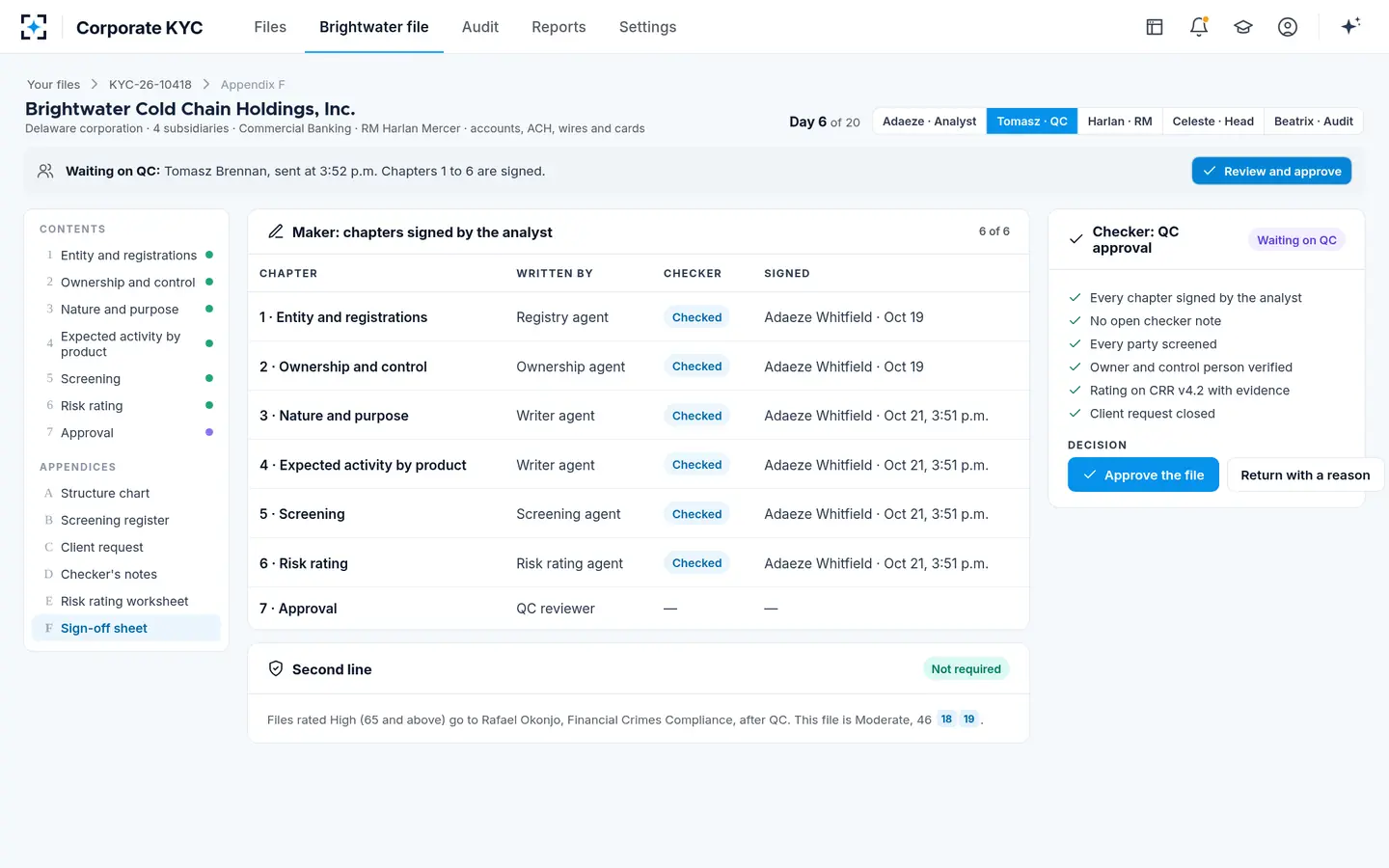Approve the file
Viewport: 1389px width, 868px height.
[1143, 475]
